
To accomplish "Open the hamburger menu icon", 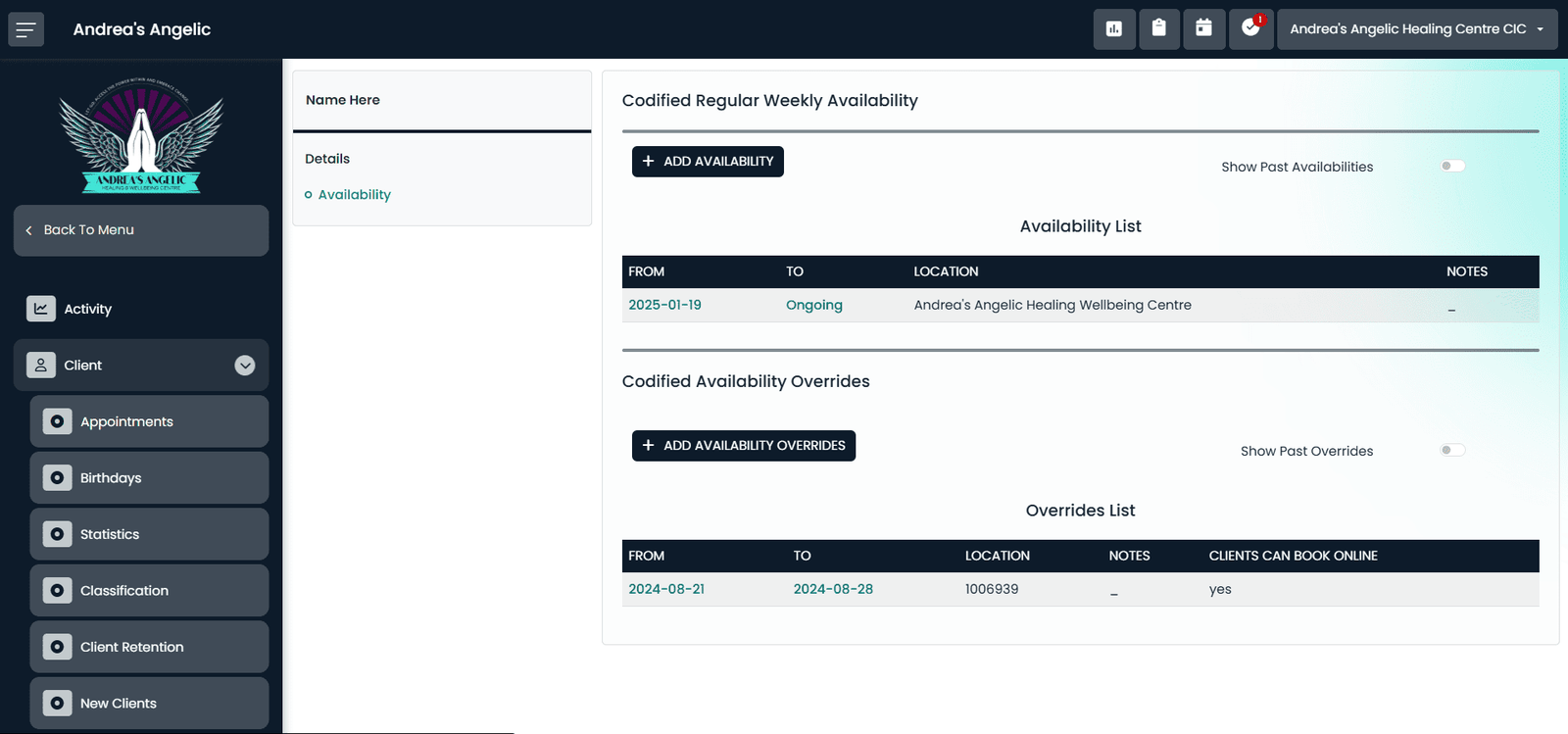I will pos(26,29).
